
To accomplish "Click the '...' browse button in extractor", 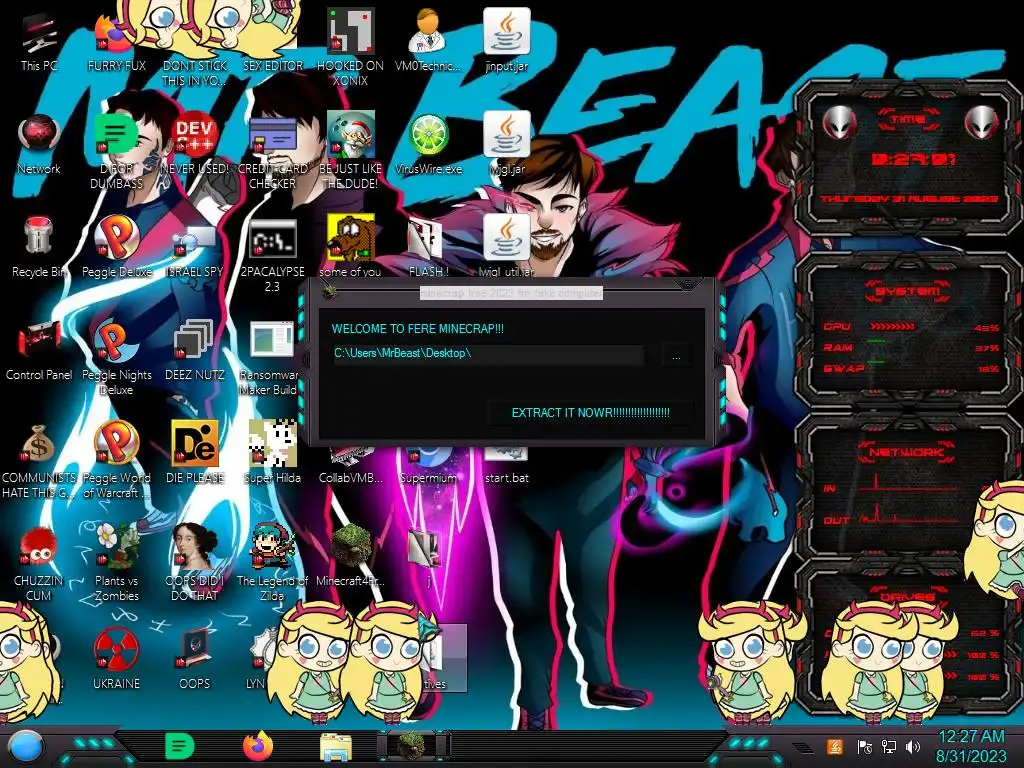I will 676,356.
